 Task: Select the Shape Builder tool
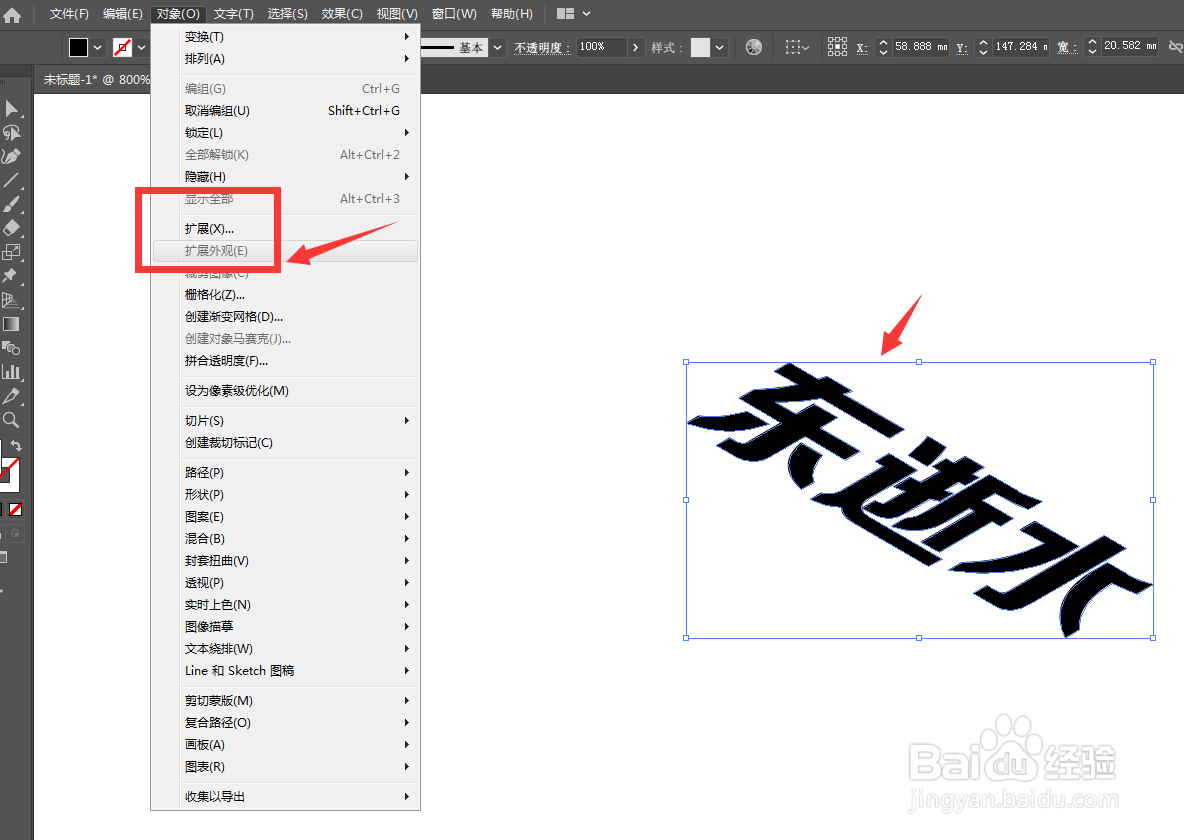(11, 347)
